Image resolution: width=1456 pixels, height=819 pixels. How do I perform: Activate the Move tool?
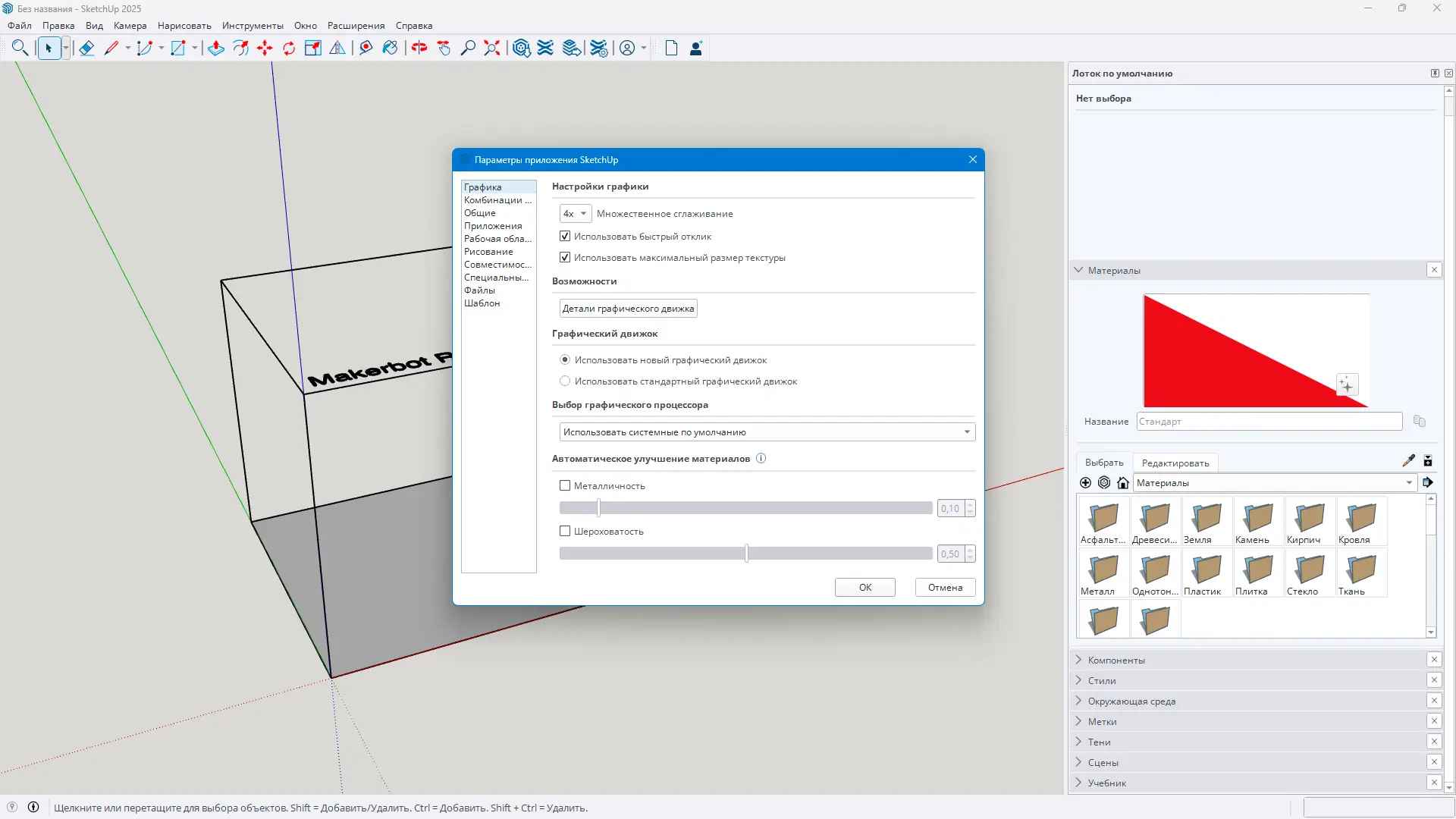(265, 49)
